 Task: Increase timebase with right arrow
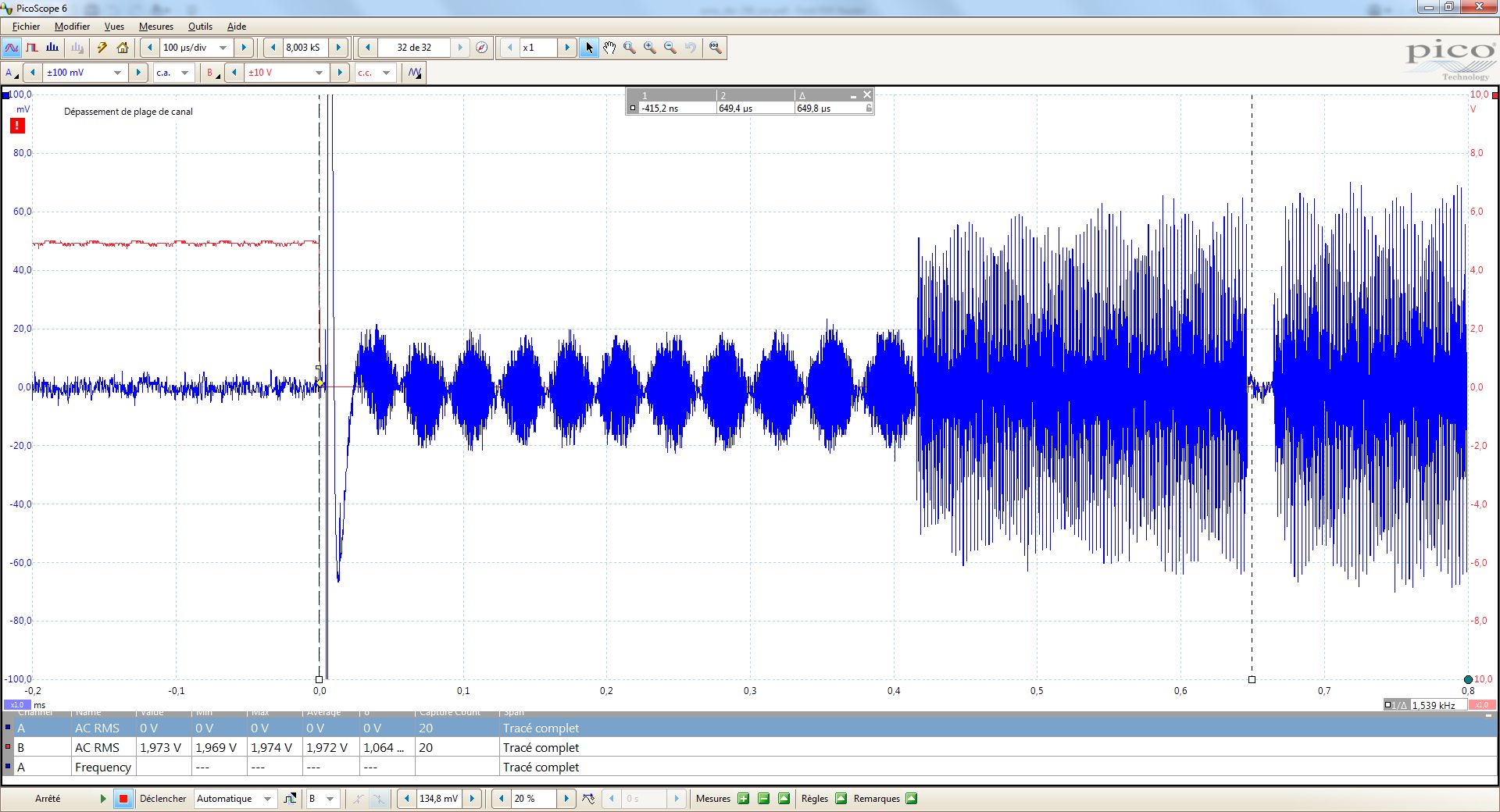click(x=244, y=48)
